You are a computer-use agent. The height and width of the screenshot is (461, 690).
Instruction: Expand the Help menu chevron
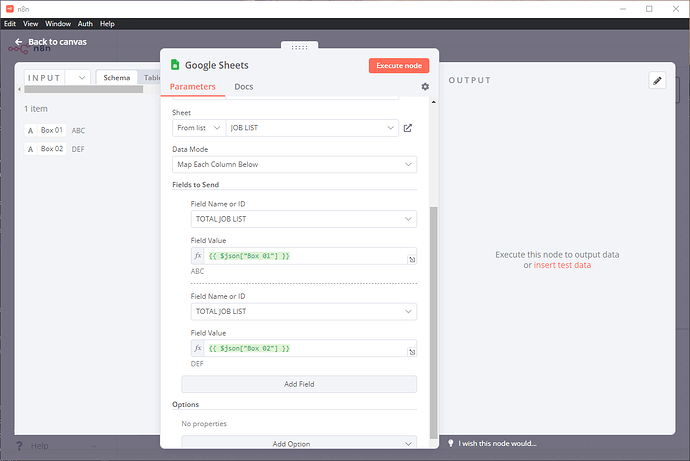(94, 446)
